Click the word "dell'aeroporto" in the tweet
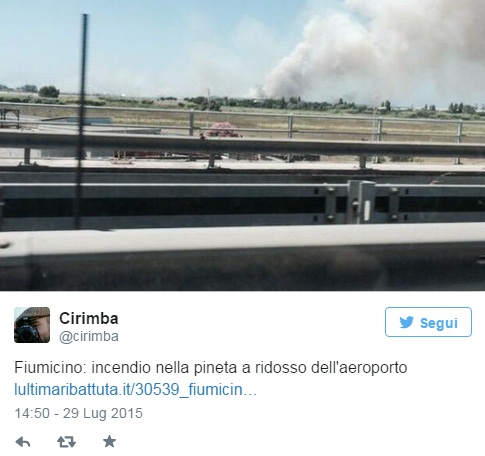Image resolution: width=485 pixels, height=456 pixels. (x=359, y=368)
